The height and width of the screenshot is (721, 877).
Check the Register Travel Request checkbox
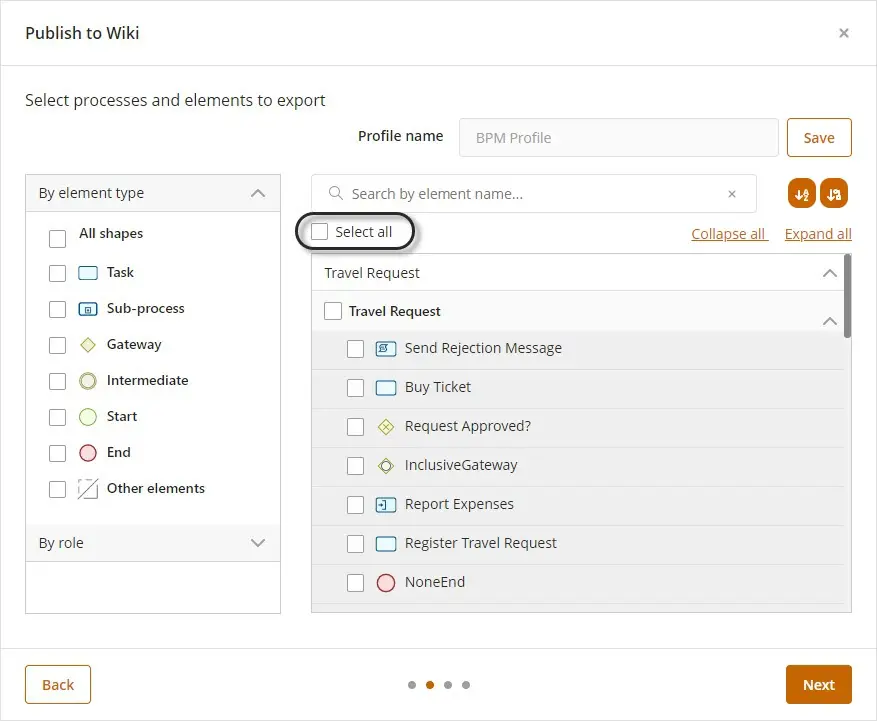(x=355, y=544)
